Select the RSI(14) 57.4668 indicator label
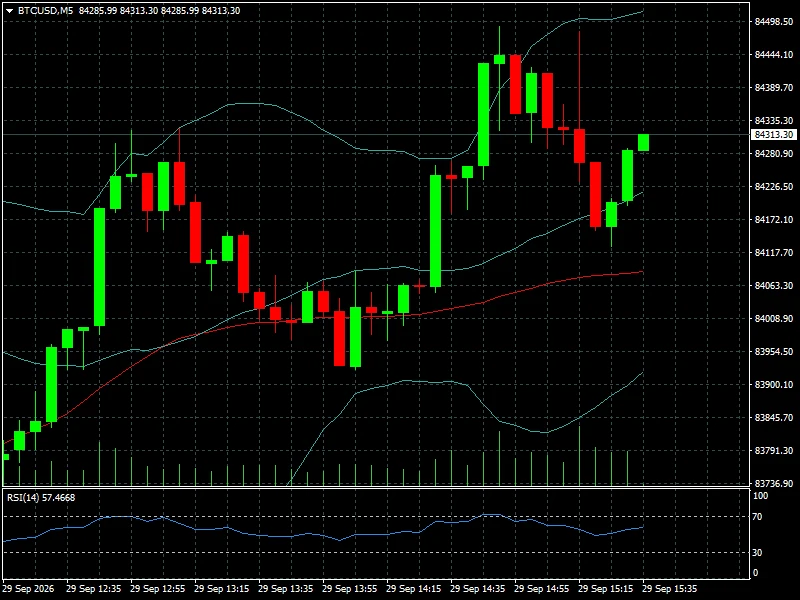Viewport: 800px width, 600px height. 41,497
